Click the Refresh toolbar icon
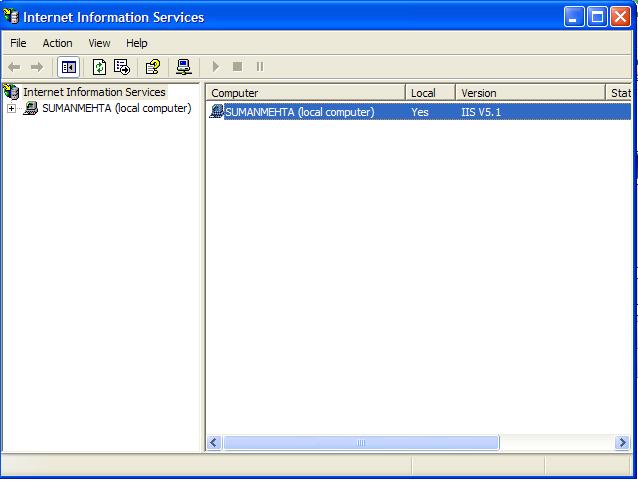The width and height of the screenshot is (638, 481). coord(99,67)
